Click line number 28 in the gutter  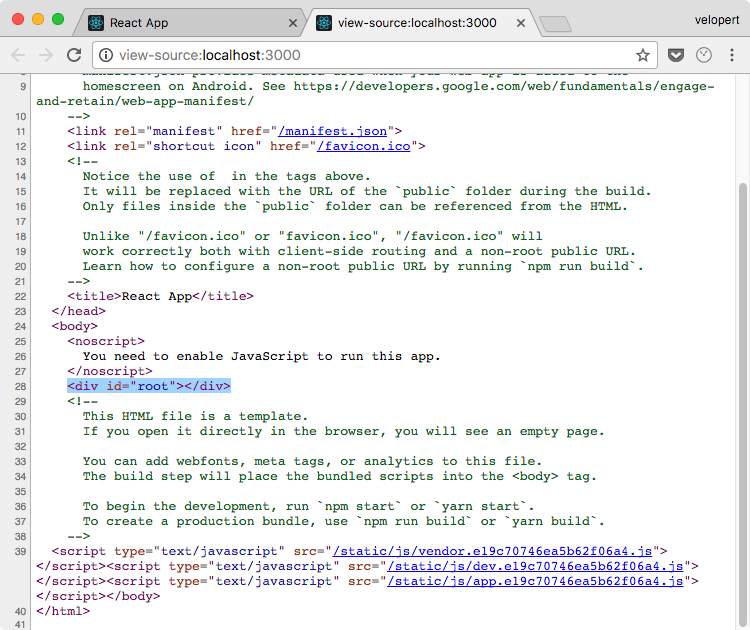pos(20,387)
